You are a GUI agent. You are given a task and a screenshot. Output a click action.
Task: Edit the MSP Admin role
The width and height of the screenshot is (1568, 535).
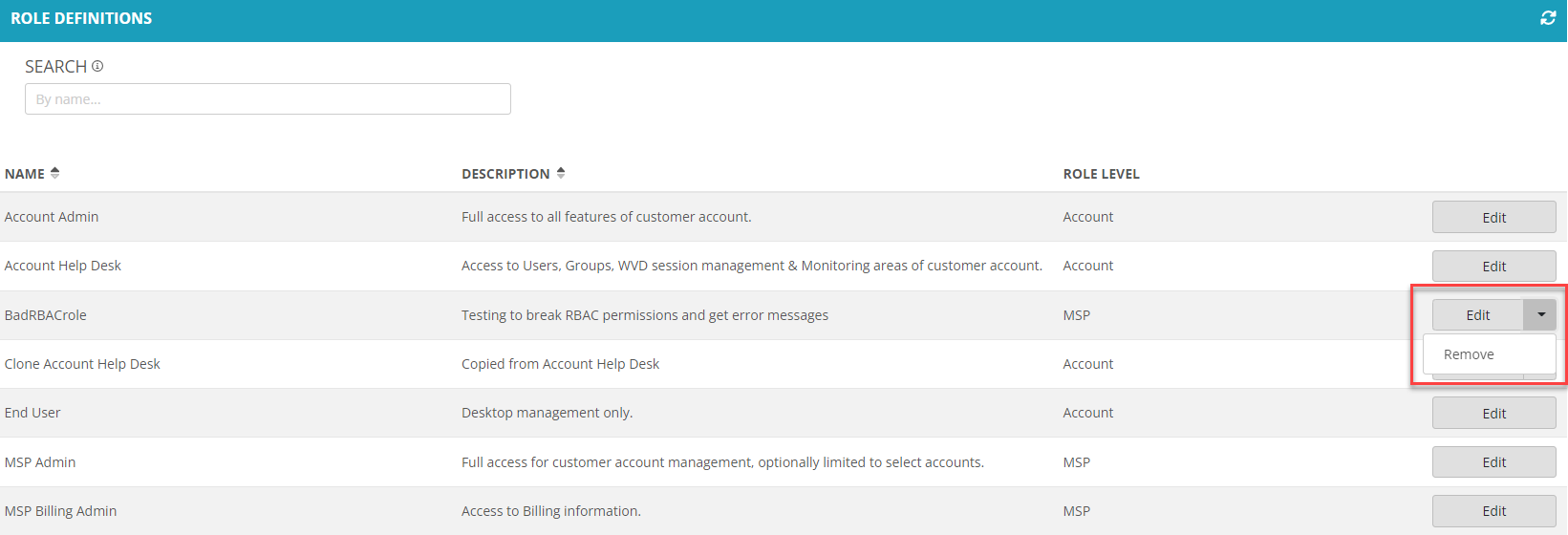click(1493, 462)
